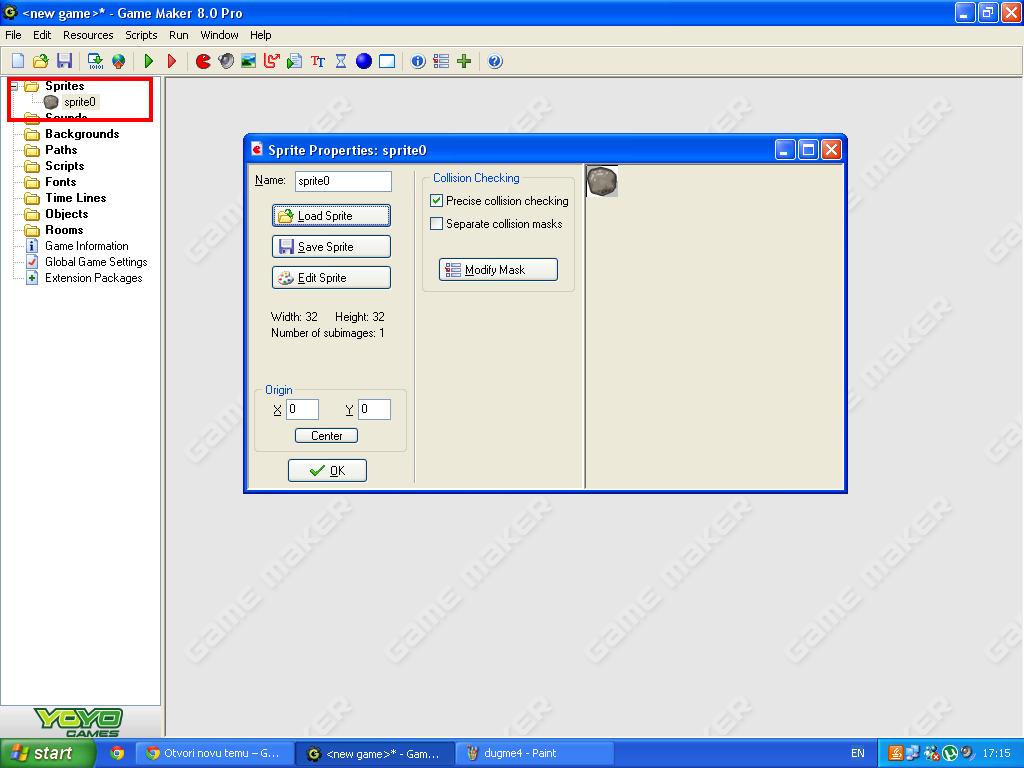Open the Run menu

coord(178,35)
